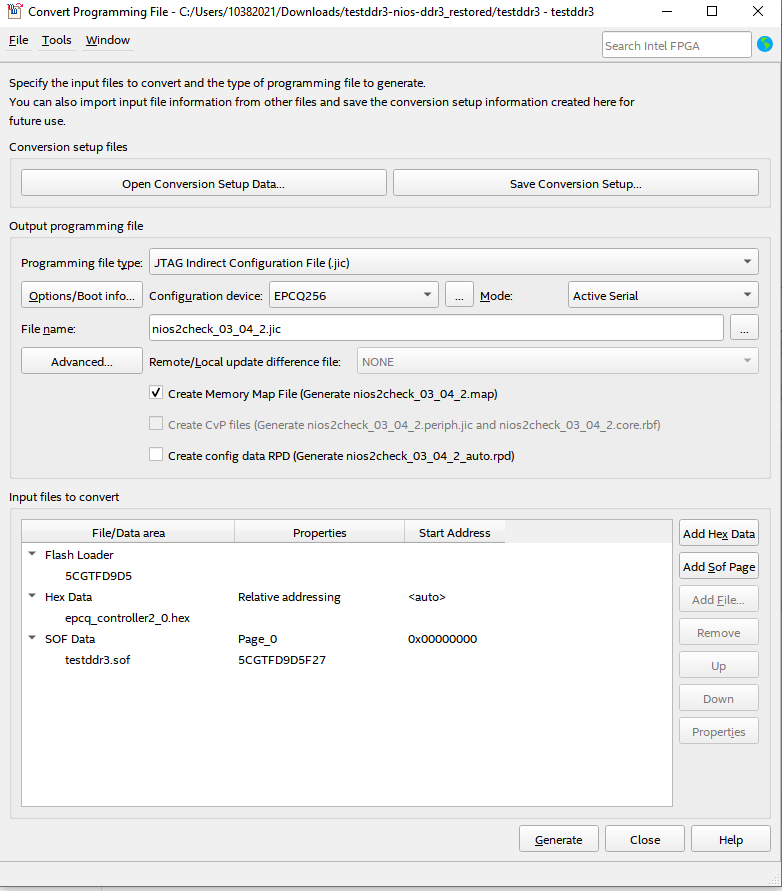Focus the Search Intel FPGA field
Image resolution: width=782 pixels, height=891 pixels.
coord(676,45)
